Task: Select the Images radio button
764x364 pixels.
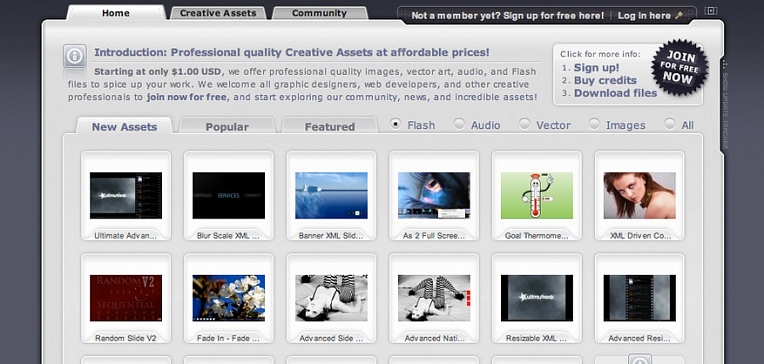Action: tap(593, 124)
